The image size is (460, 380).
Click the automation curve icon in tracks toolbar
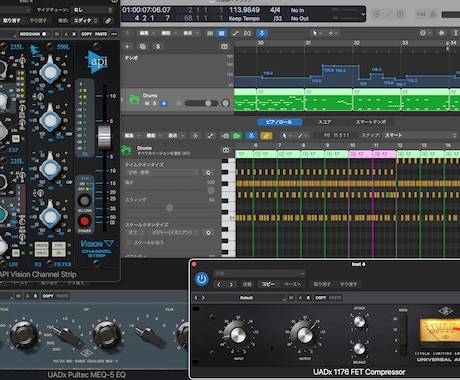235,33
